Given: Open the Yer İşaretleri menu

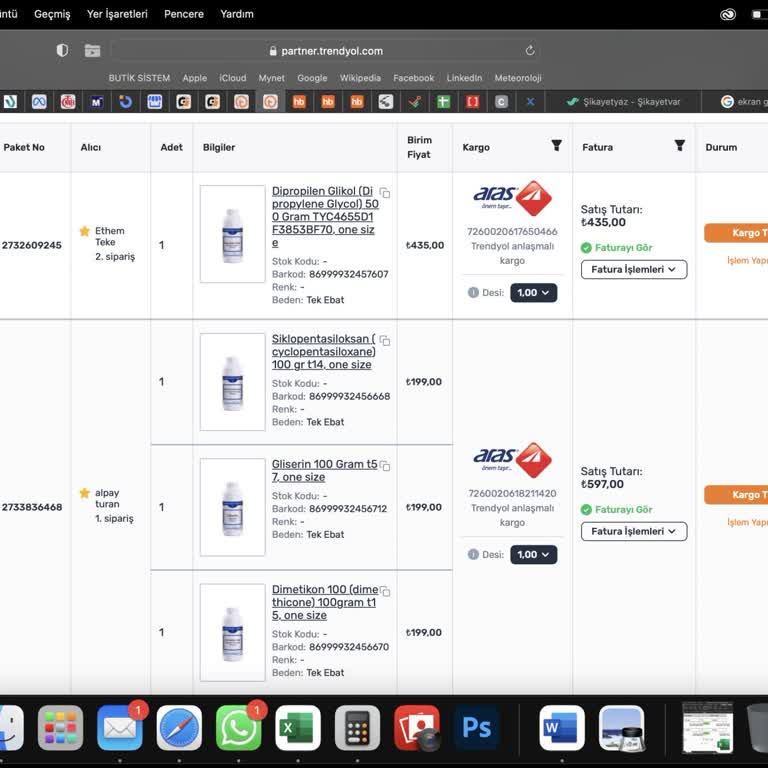Looking at the screenshot, I should pyautogui.click(x=117, y=14).
